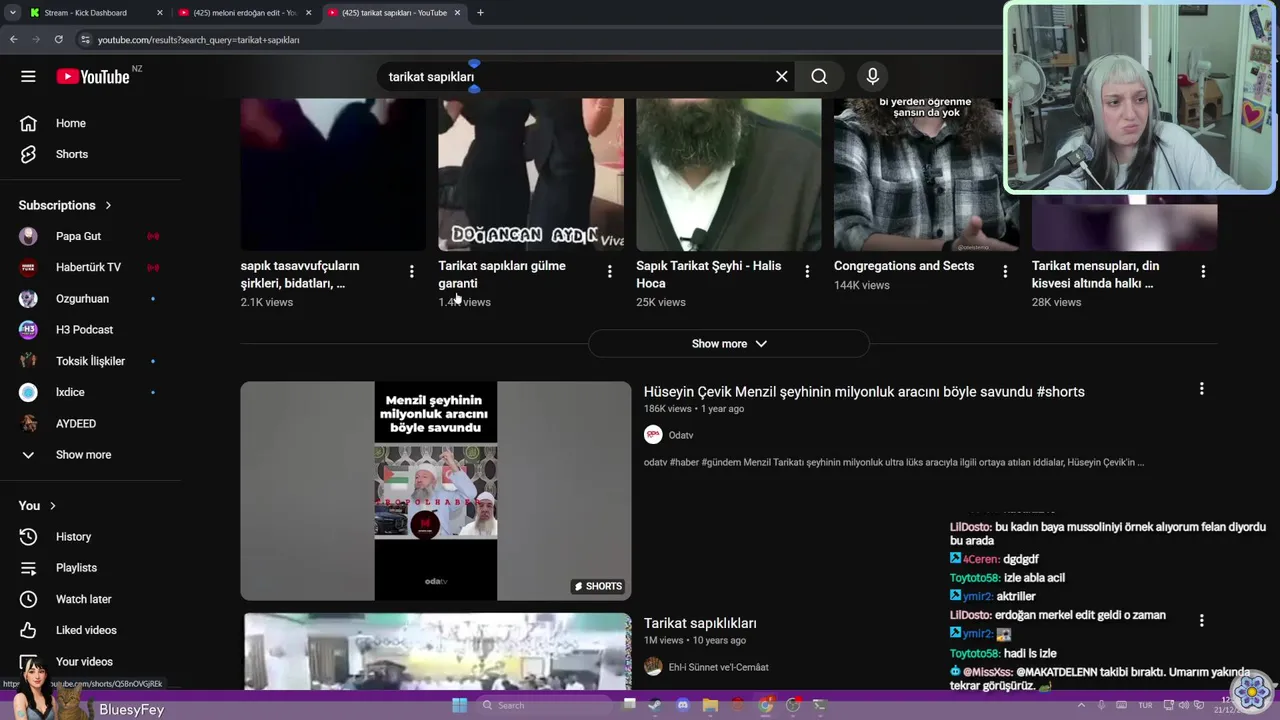Click the Odatv channel avatar
The width and height of the screenshot is (1280, 720).
coord(653,435)
